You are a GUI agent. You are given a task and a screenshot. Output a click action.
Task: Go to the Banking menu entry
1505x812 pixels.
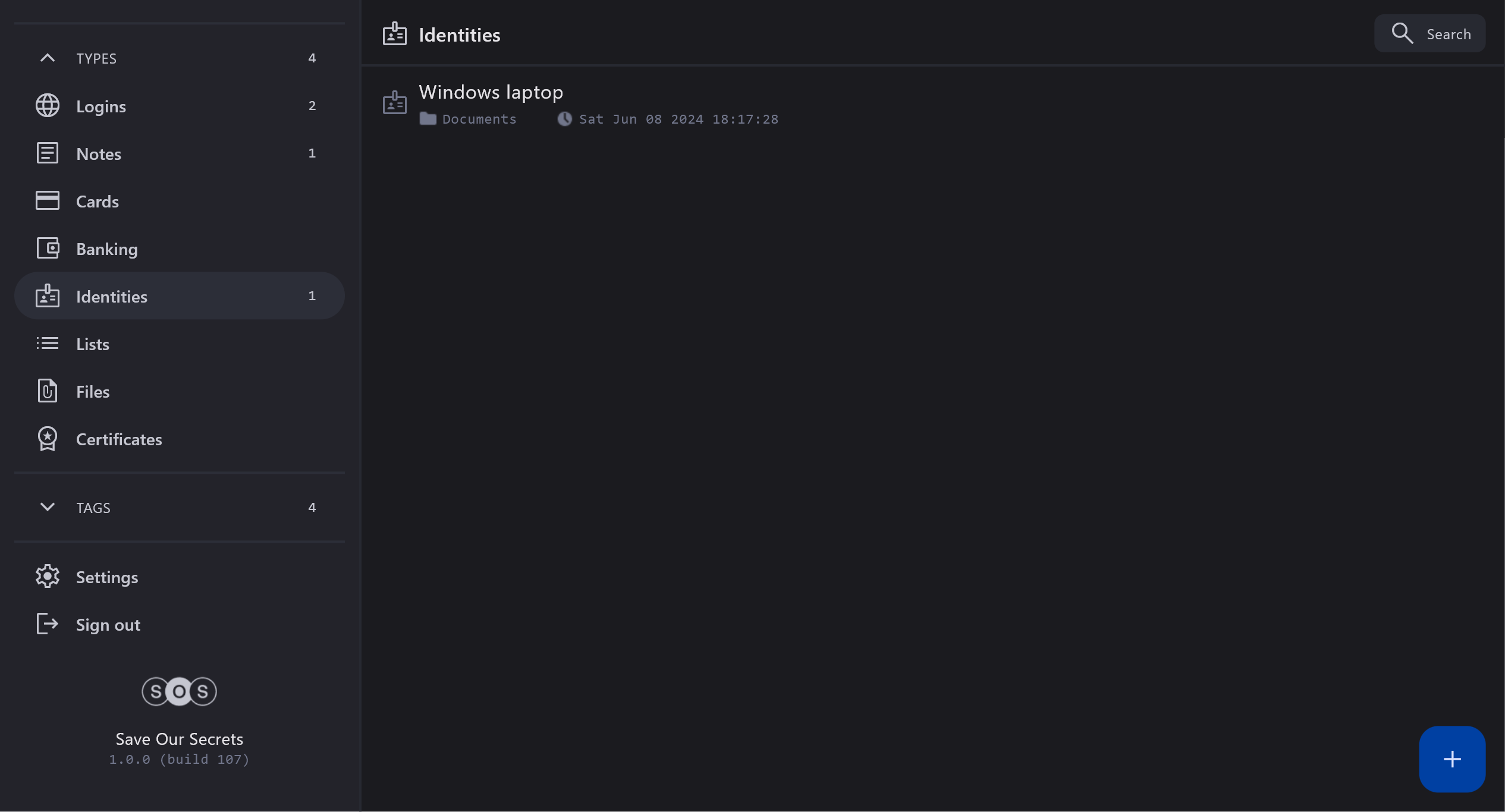coord(107,249)
